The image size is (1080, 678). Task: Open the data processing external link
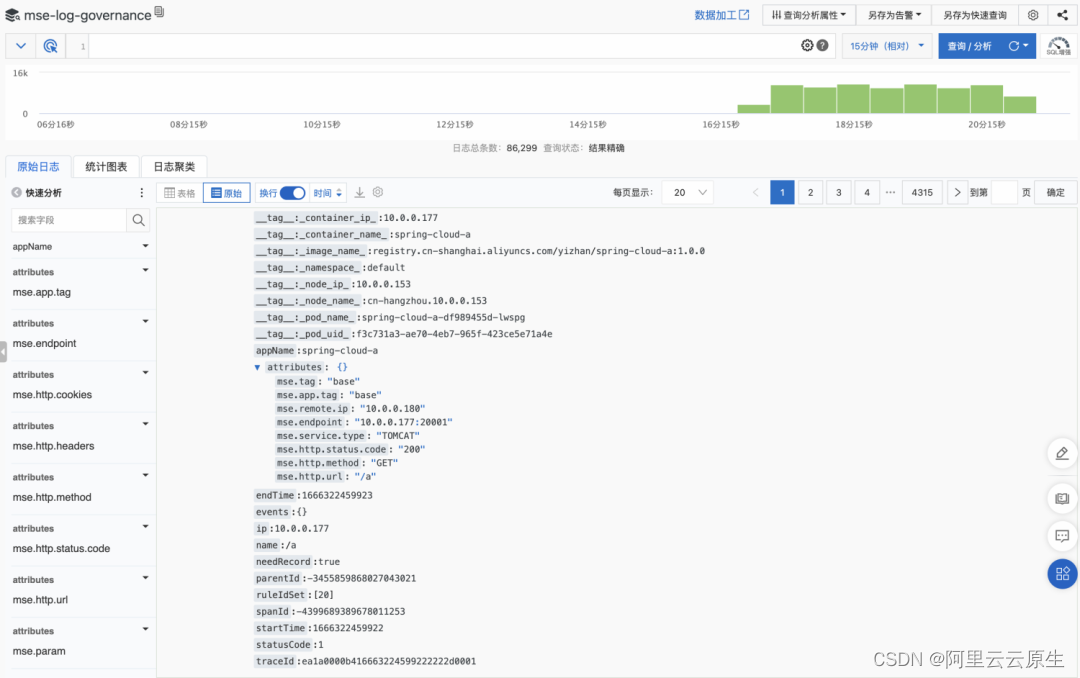click(x=721, y=14)
